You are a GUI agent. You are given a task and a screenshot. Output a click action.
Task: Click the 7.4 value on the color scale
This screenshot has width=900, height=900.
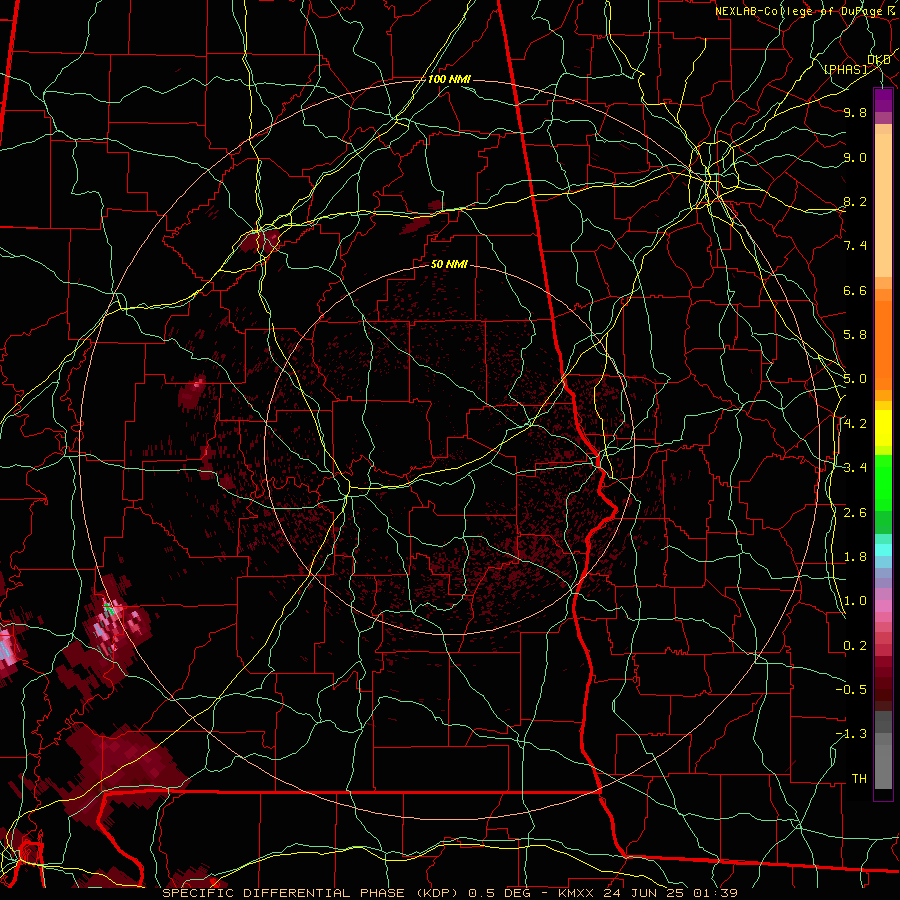(855, 246)
